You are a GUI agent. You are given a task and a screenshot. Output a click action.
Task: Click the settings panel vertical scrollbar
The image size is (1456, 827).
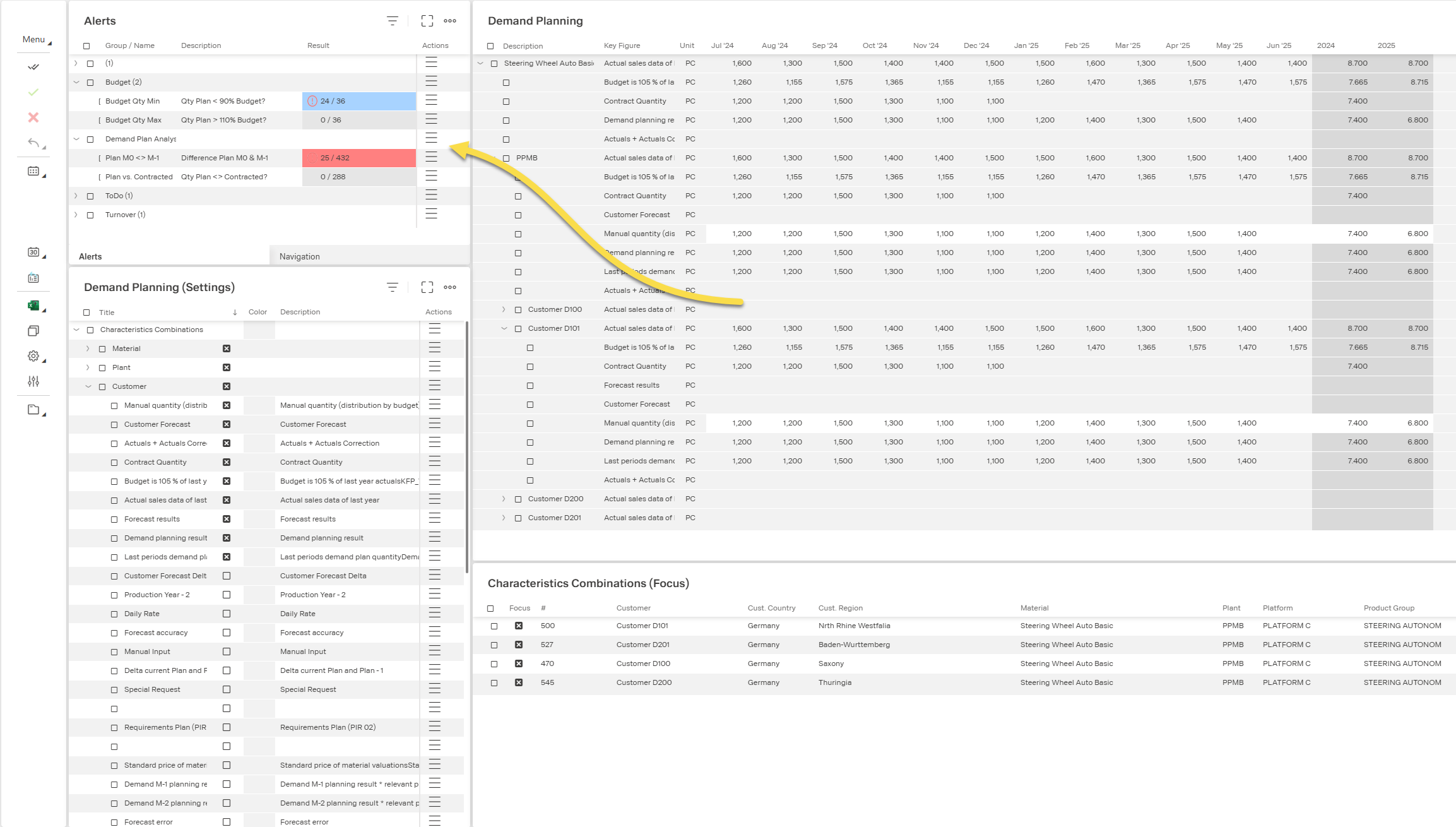pos(467,447)
